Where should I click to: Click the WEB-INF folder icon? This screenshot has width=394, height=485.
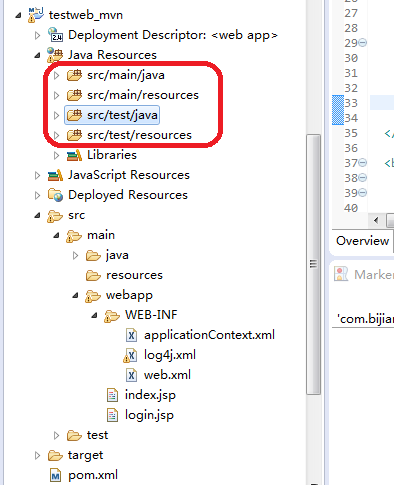point(112,316)
